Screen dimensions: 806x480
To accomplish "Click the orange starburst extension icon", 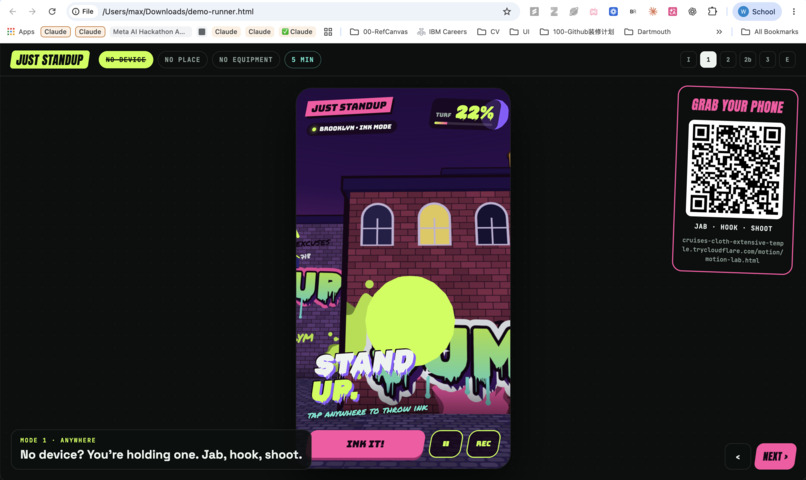I will [653, 11].
